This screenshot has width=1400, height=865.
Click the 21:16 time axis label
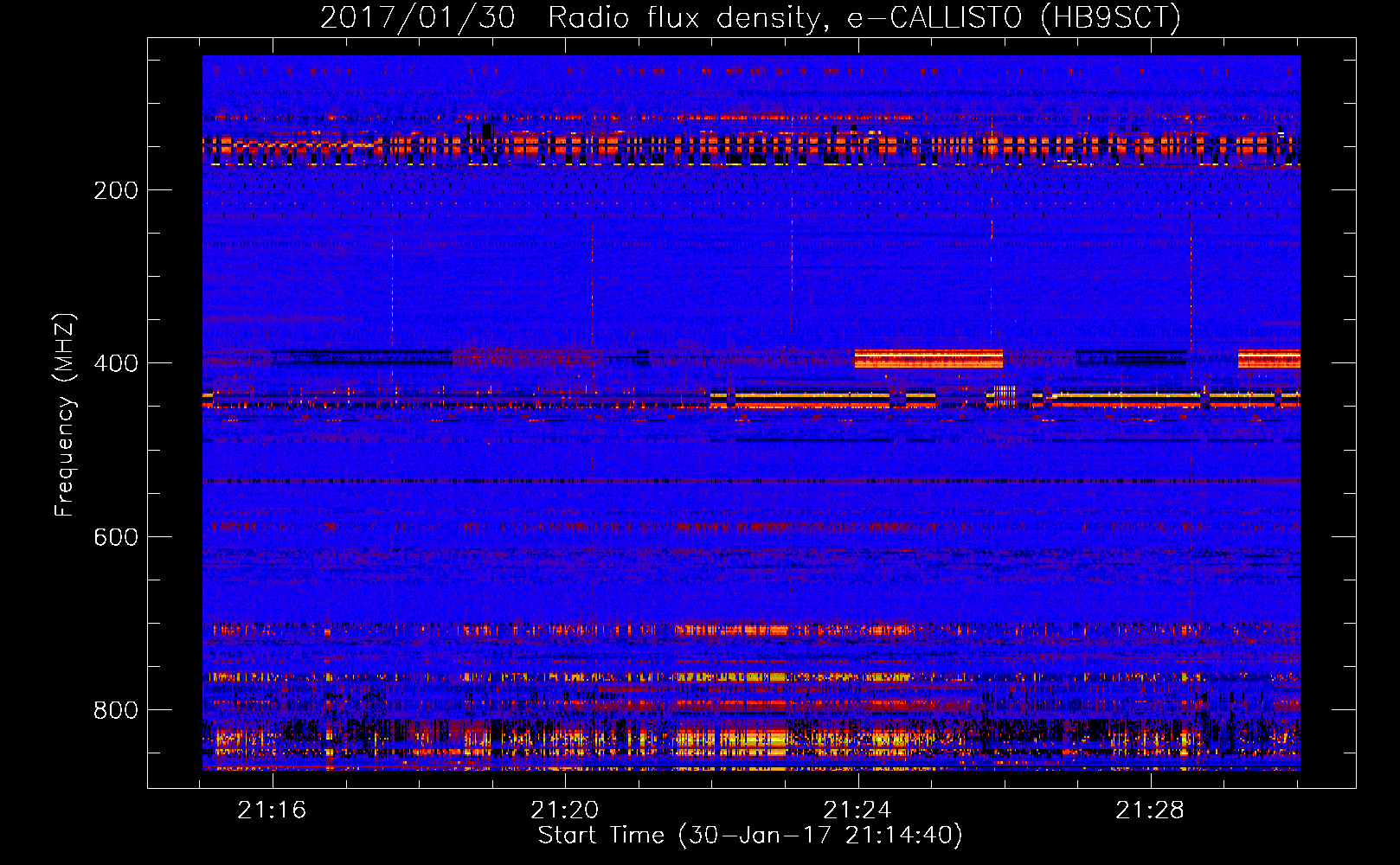coord(273,811)
